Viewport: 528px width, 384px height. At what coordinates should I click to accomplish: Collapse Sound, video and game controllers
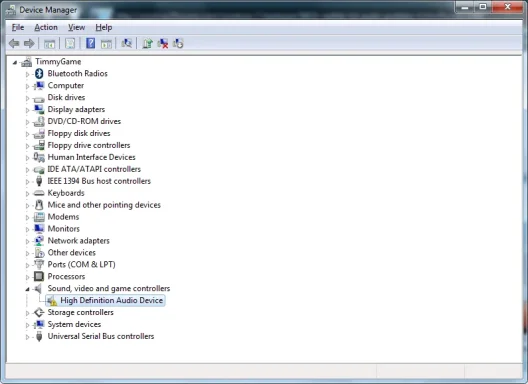tap(27, 289)
